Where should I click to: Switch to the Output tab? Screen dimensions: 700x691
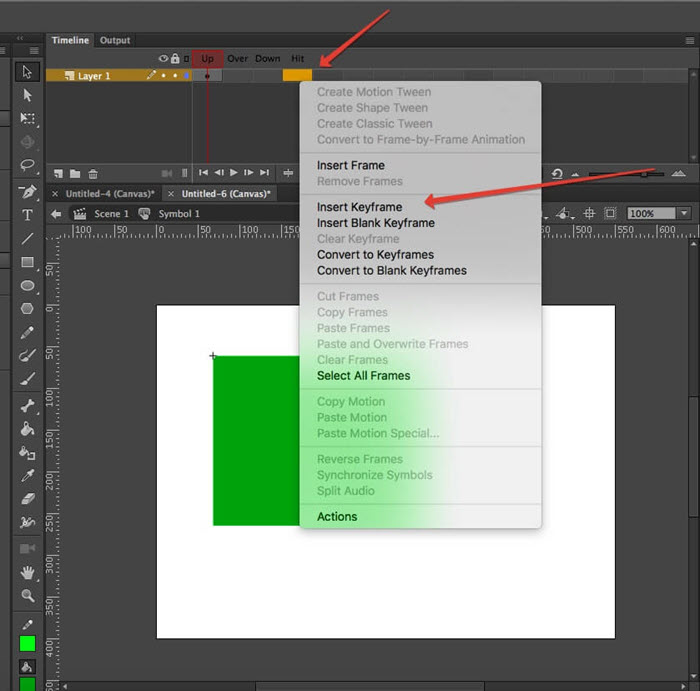click(x=115, y=40)
